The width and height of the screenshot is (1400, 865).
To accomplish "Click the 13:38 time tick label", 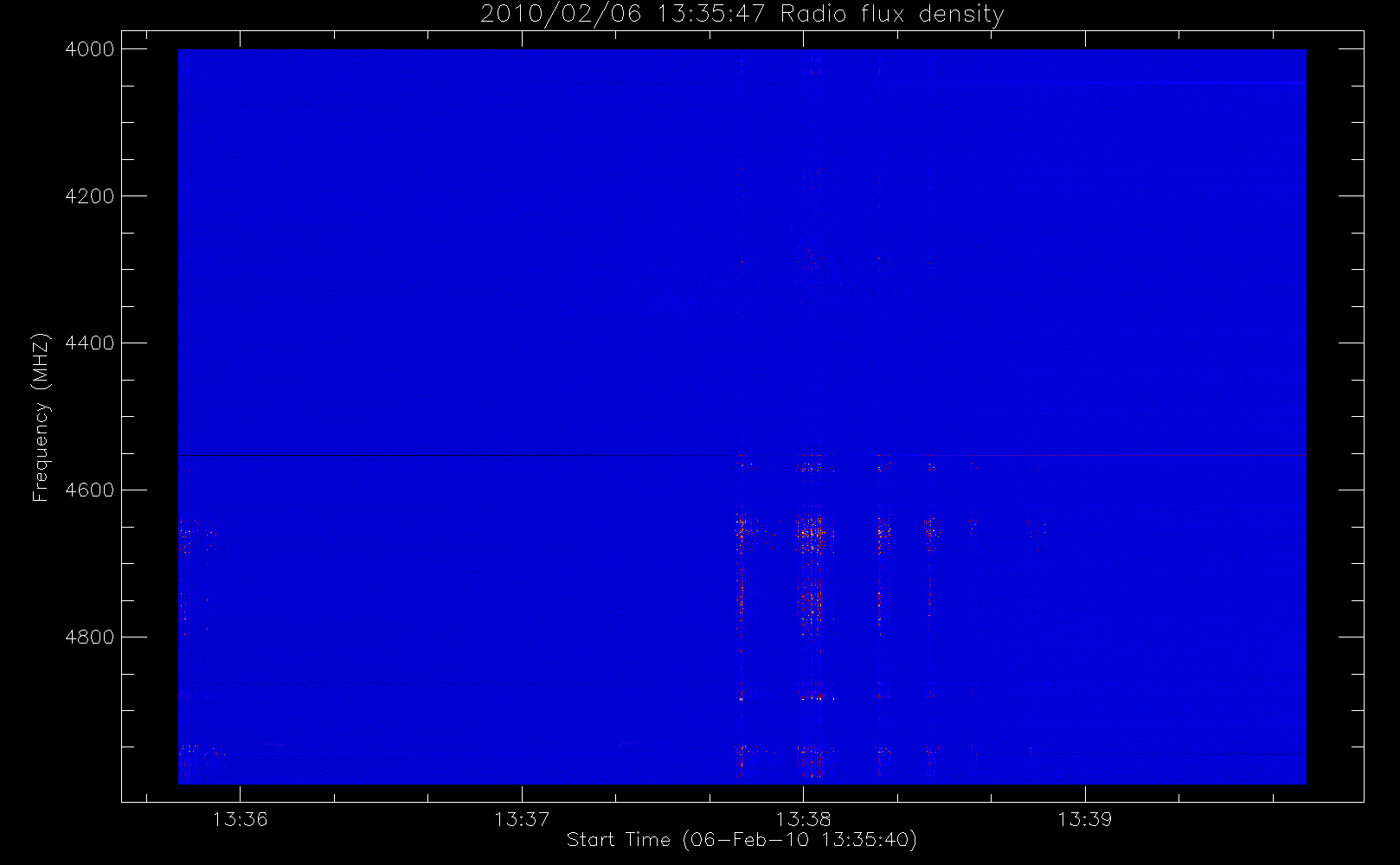I will [x=803, y=819].
